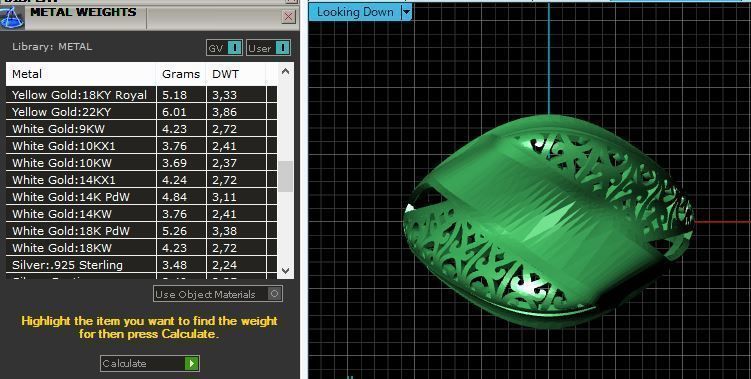Image resolution: width=751 pixels, height=379 pixels.
Task: Select the White Gold:14KX1 row
Action: coord(142,180)
